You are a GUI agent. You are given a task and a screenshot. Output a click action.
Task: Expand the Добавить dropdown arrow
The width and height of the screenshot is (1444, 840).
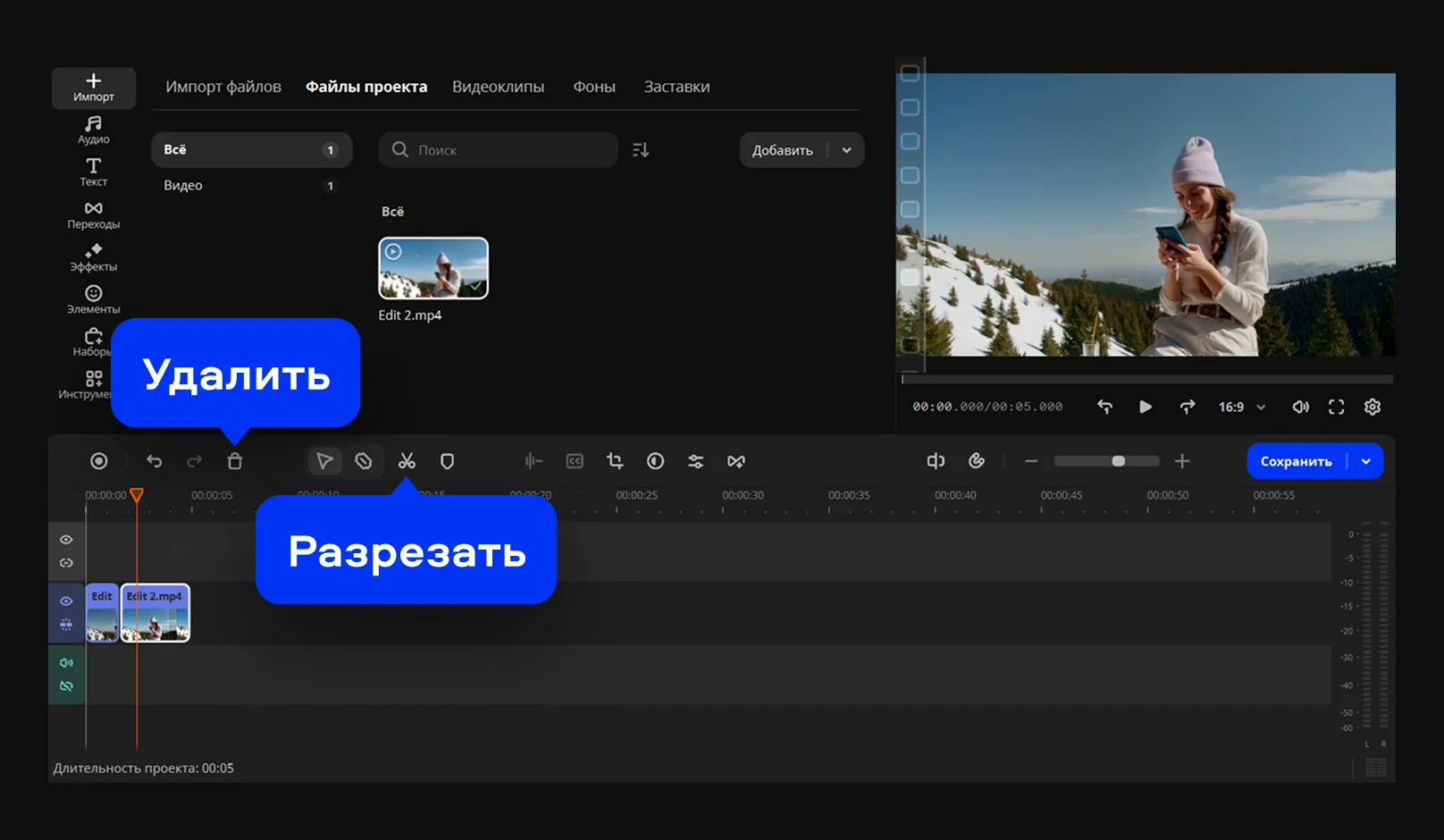(x=846, y=150)
